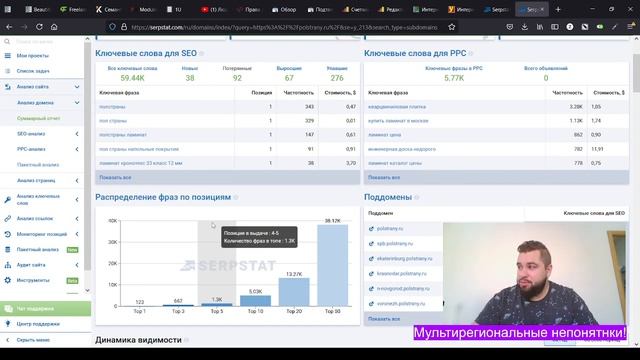Click Показать все under SEO keywords
This screenshot has height=360, width=640.
coord(116,178)
